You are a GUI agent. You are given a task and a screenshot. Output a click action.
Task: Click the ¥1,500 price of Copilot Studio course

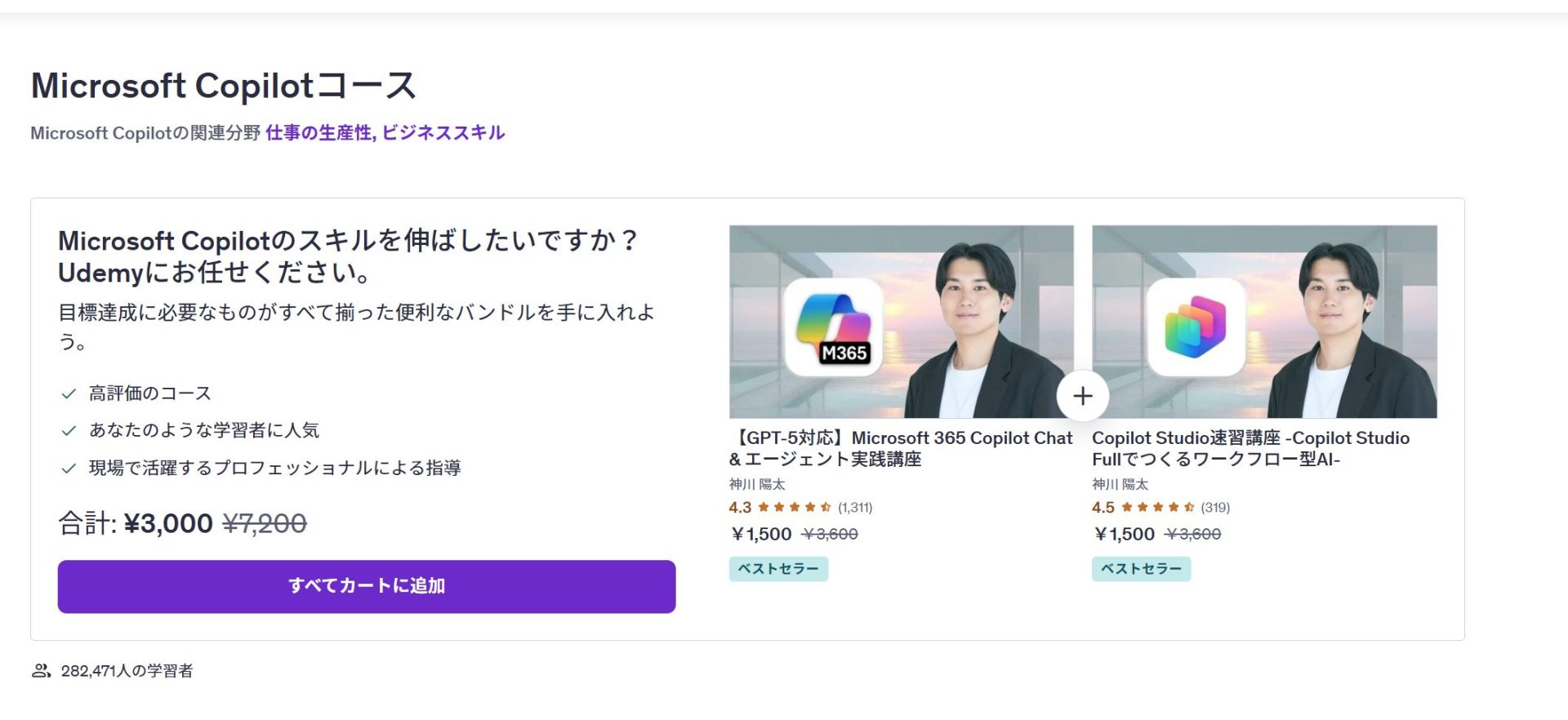coord(1124,534)
